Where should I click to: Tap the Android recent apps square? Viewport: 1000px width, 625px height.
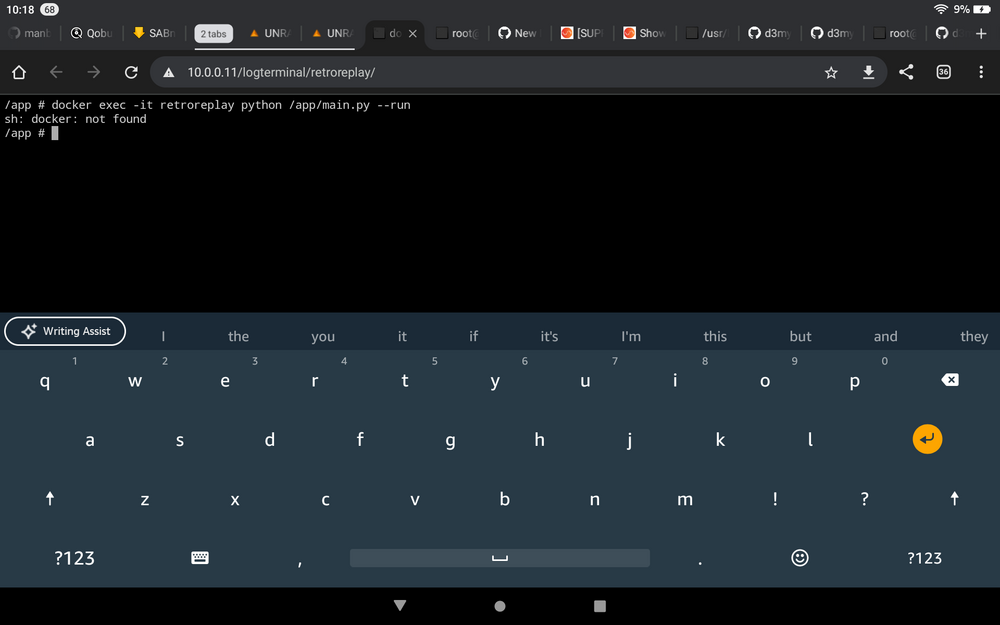coord(599,606)
